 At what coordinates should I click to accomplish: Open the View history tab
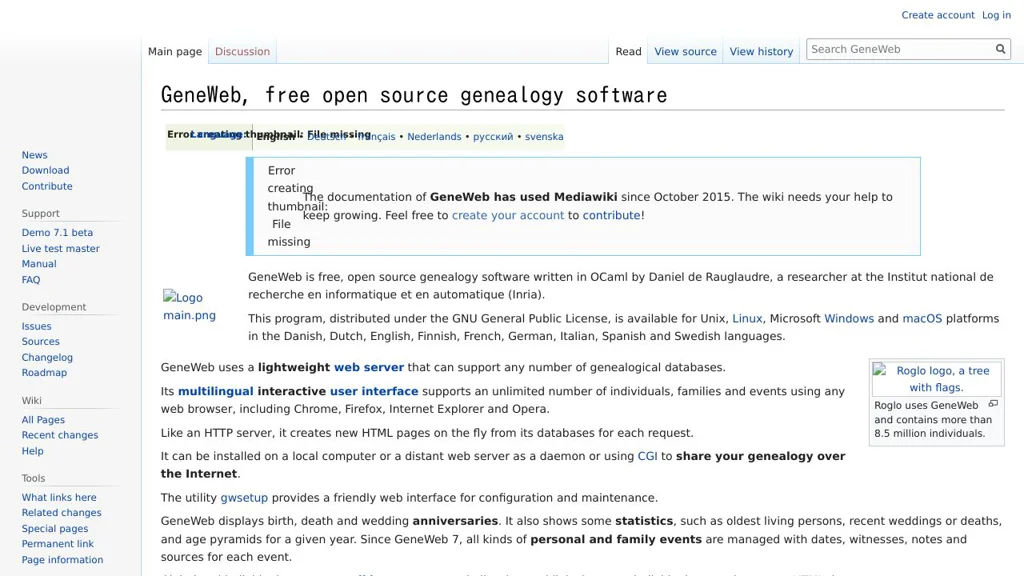761,51
